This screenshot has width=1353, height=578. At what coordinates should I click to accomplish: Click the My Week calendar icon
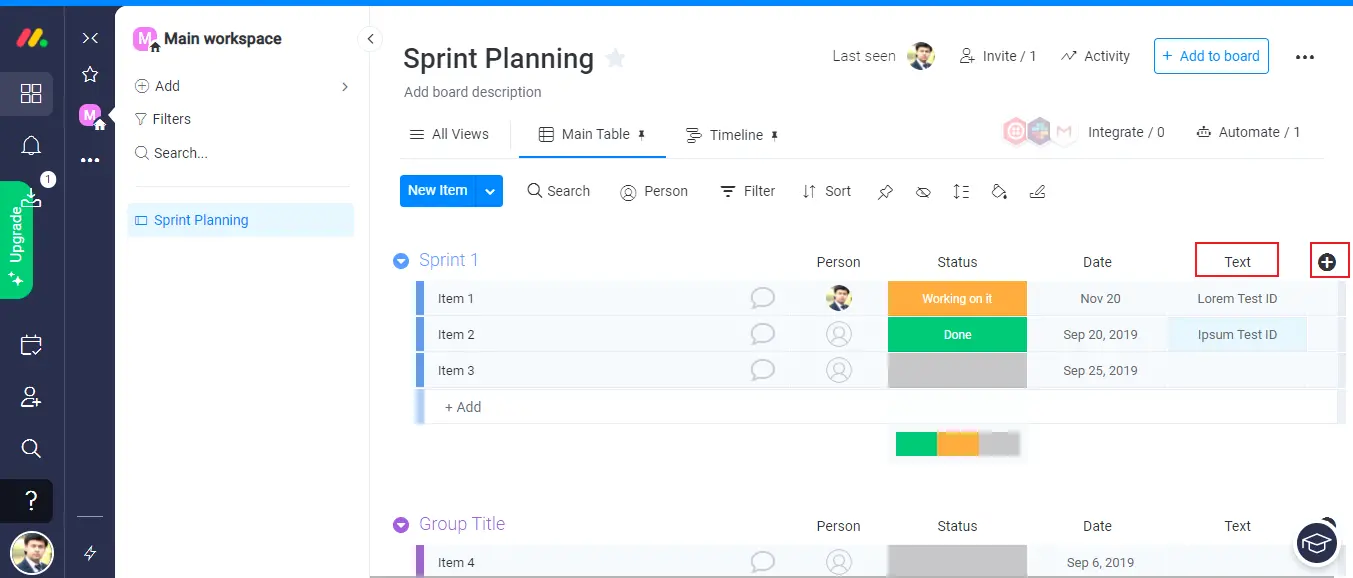pyautogui.click(x=31, y=346)
